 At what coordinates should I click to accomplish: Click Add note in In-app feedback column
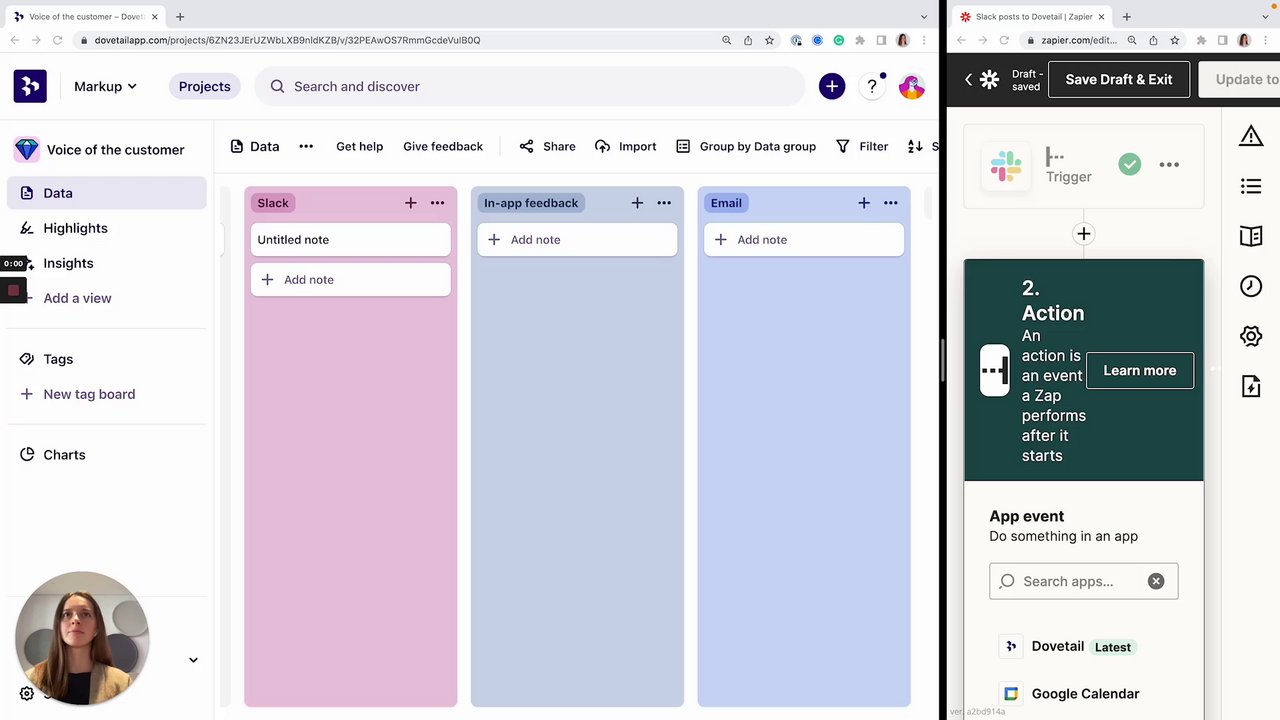point(577,240)
